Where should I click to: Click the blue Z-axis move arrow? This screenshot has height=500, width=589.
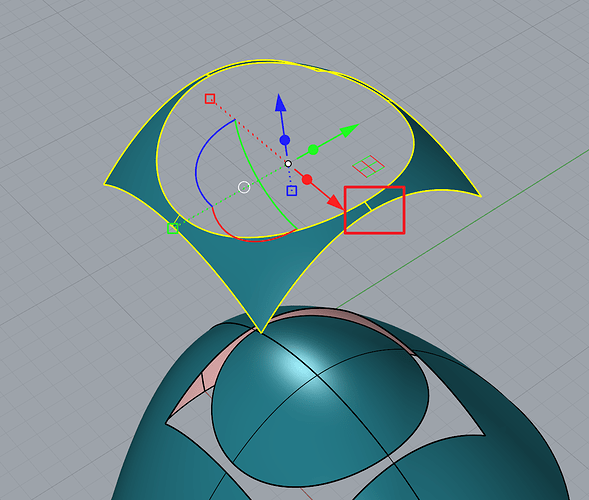point(280,103)
